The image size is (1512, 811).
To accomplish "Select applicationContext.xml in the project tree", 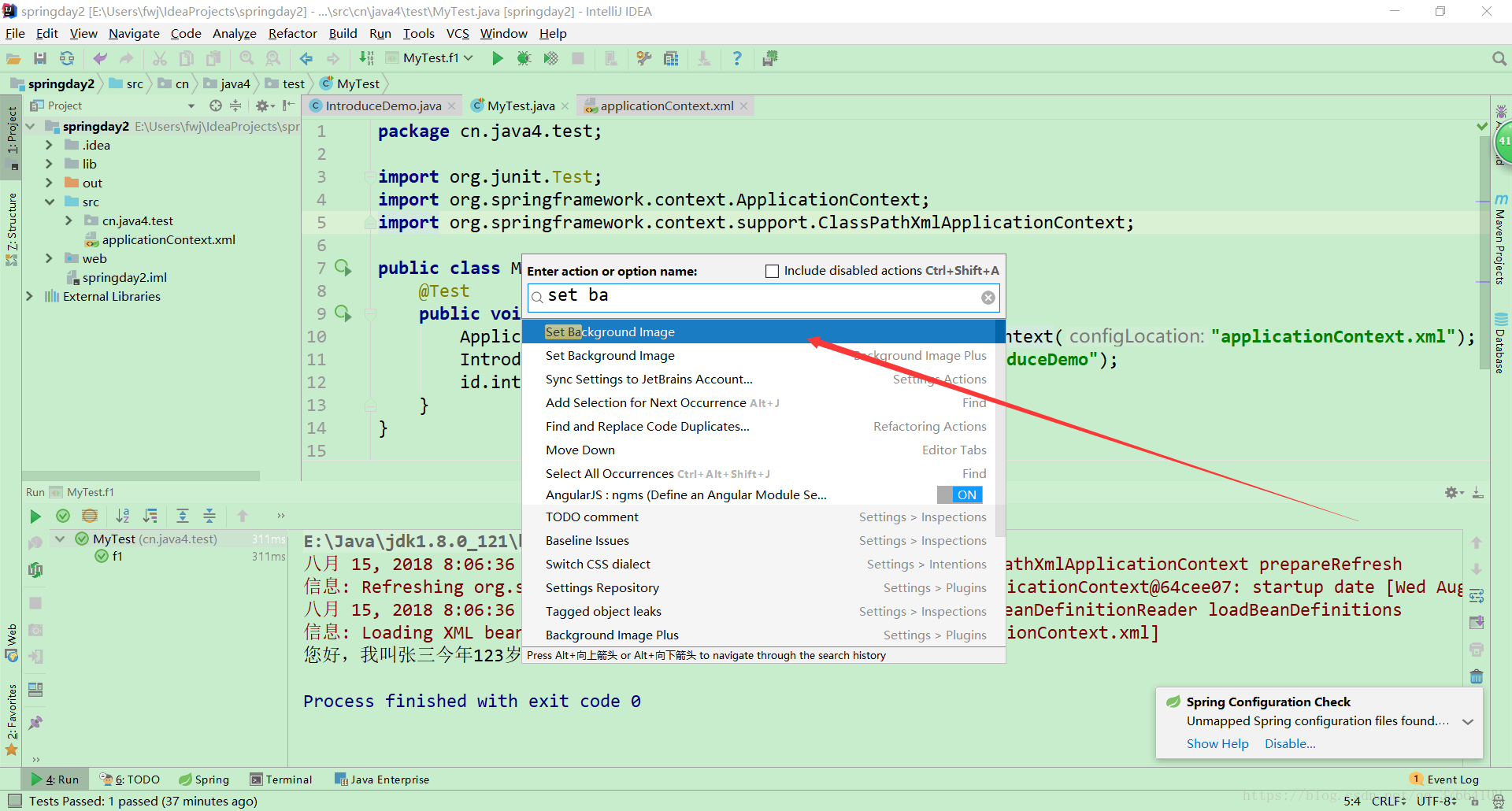I will point(168,239).
